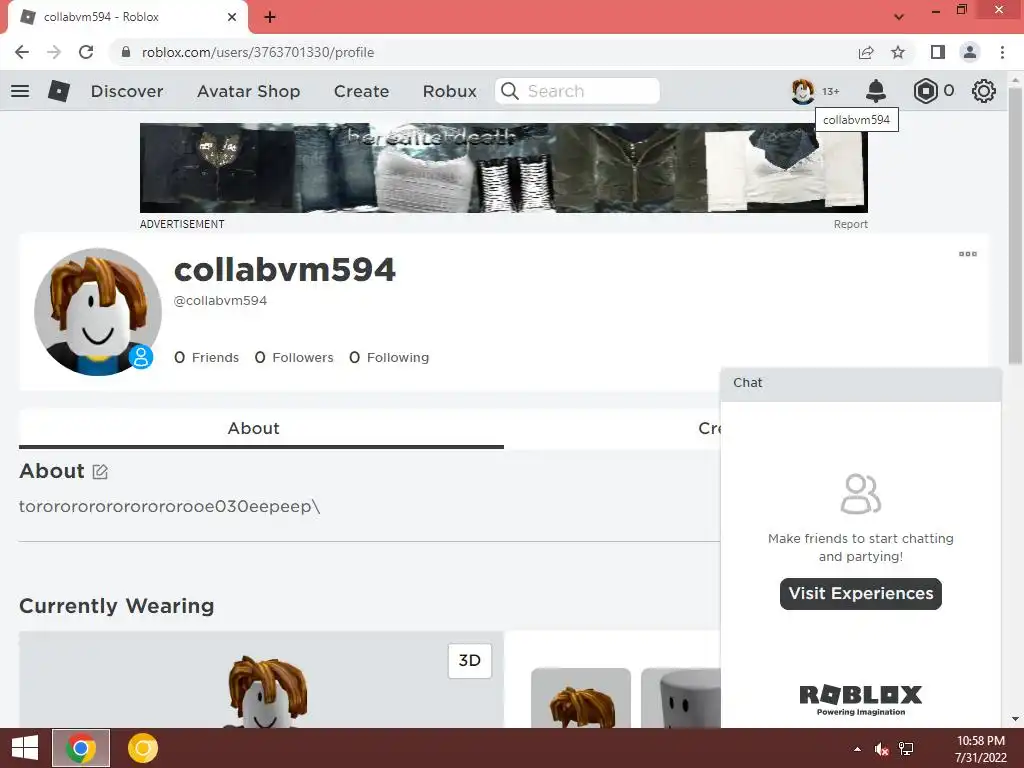Open taskbar clock and date
The image size is (1024, 768).
coord(980,749)
